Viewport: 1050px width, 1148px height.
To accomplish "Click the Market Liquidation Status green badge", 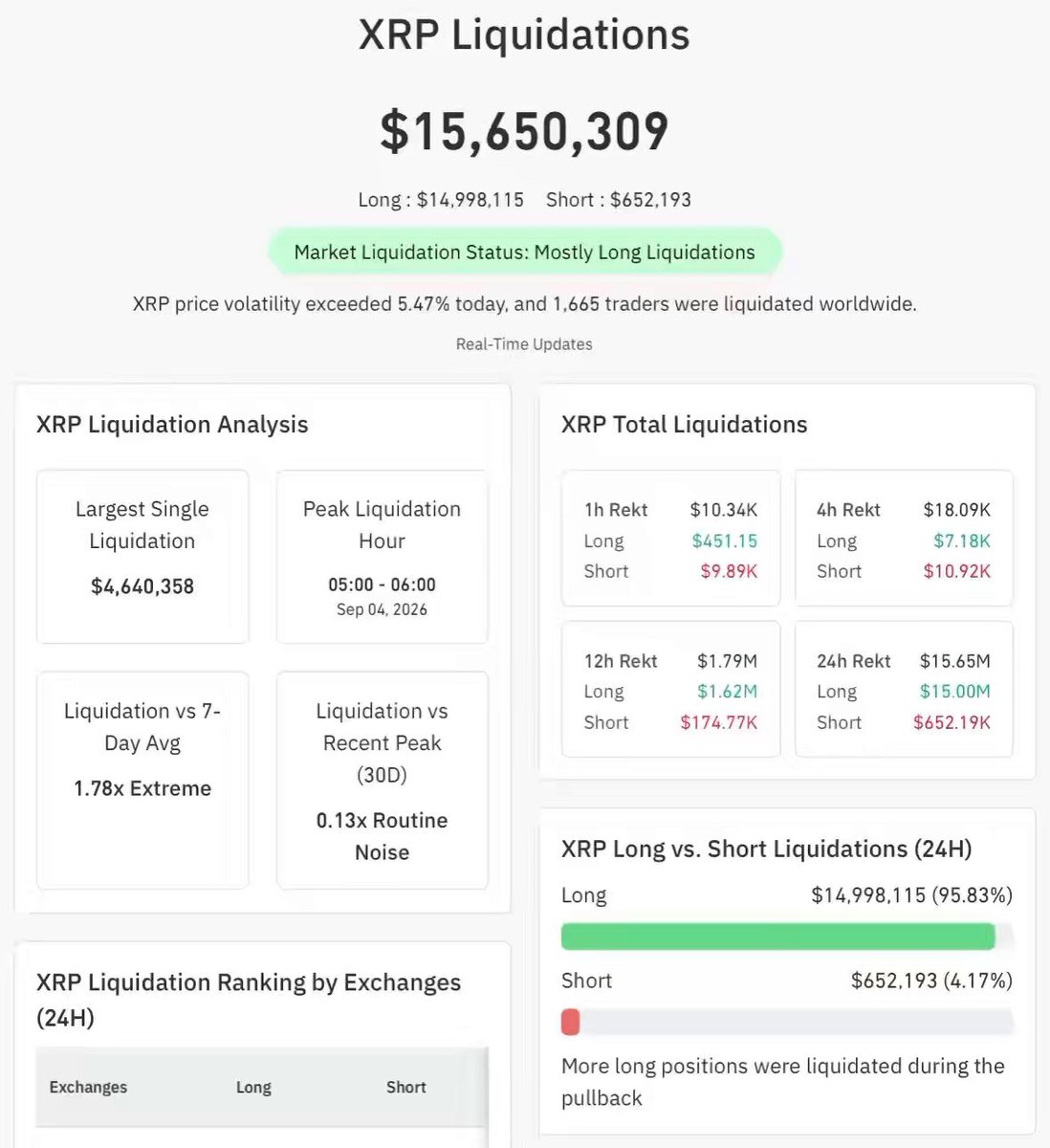I will [524, 253].
